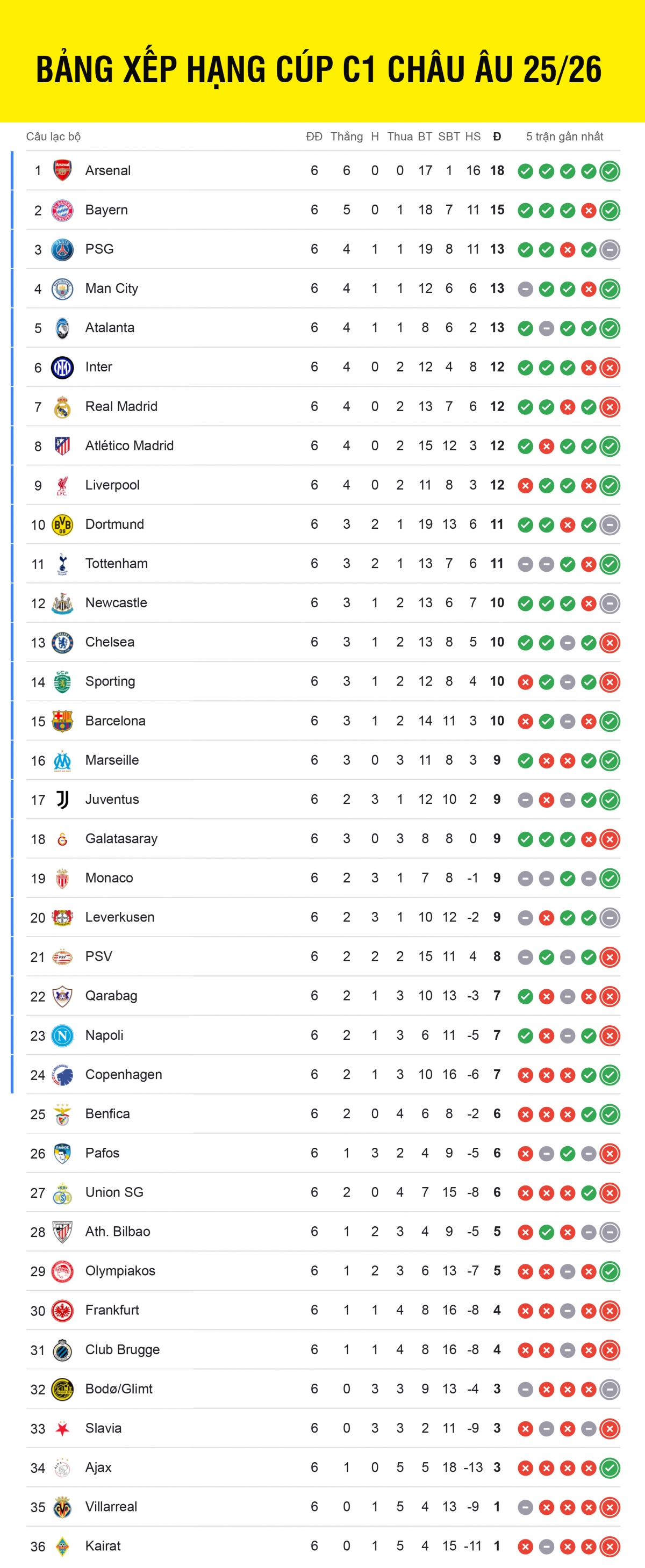Click the 'Thắng' column header
Screen dimensions: 645x1568
pos(347,136)
